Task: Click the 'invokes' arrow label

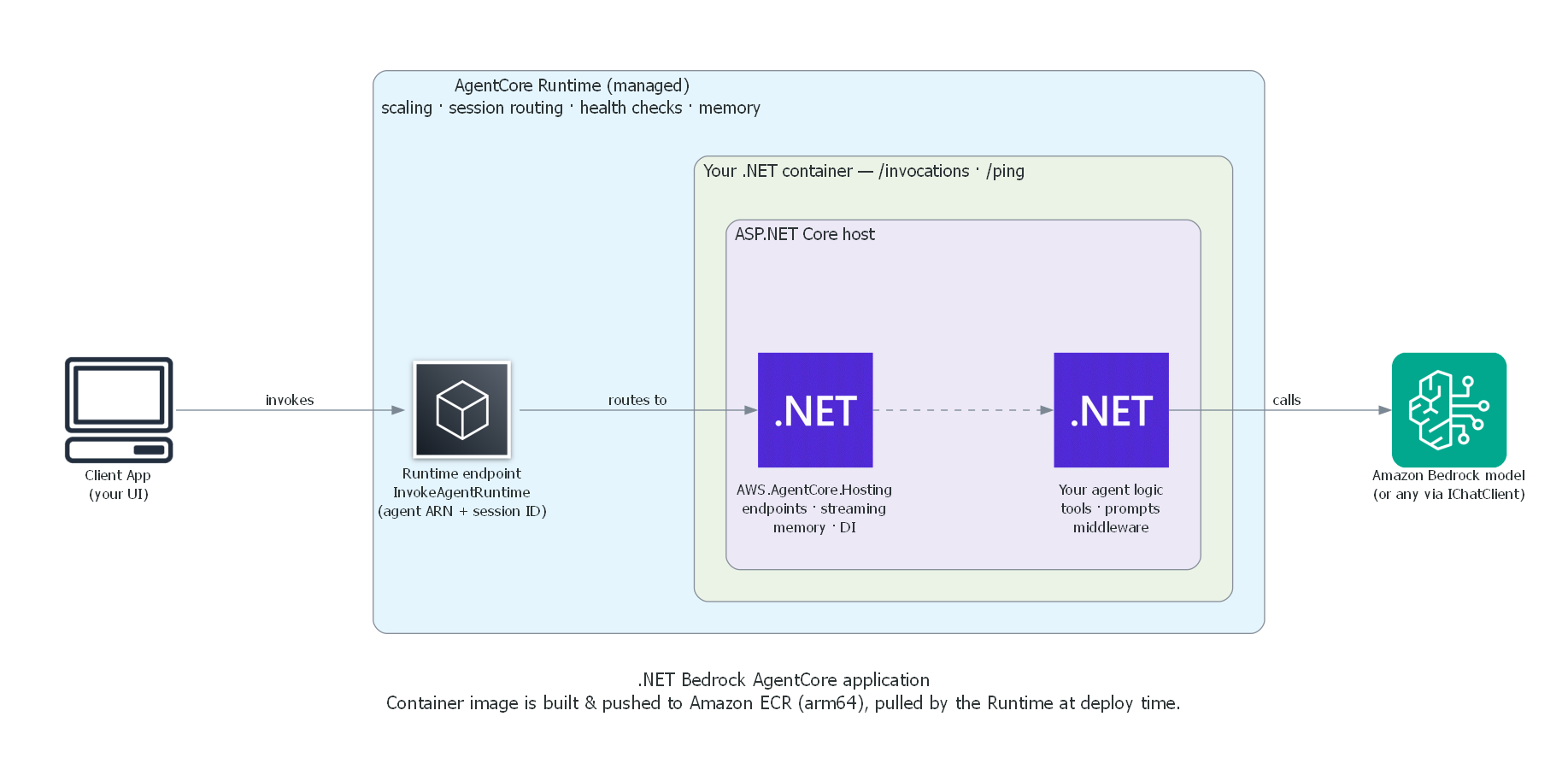Action: pos(290,400)
